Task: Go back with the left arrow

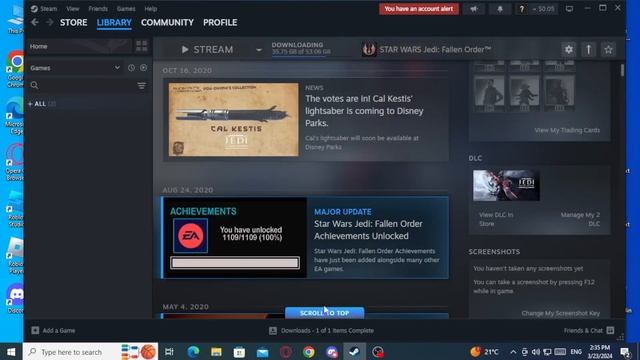Action: coord(35,22)
